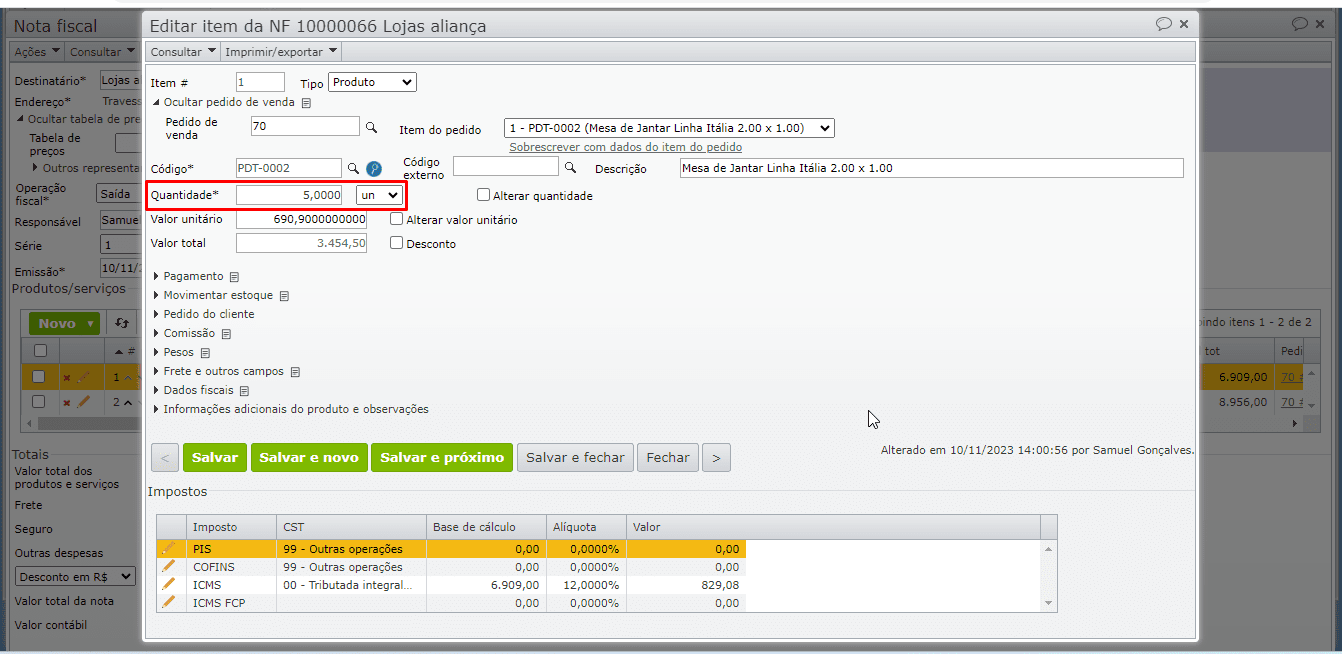
Task: Click green Novo button in Nota fiscal window
Action: pyautogui.click(x=65, y=323)
